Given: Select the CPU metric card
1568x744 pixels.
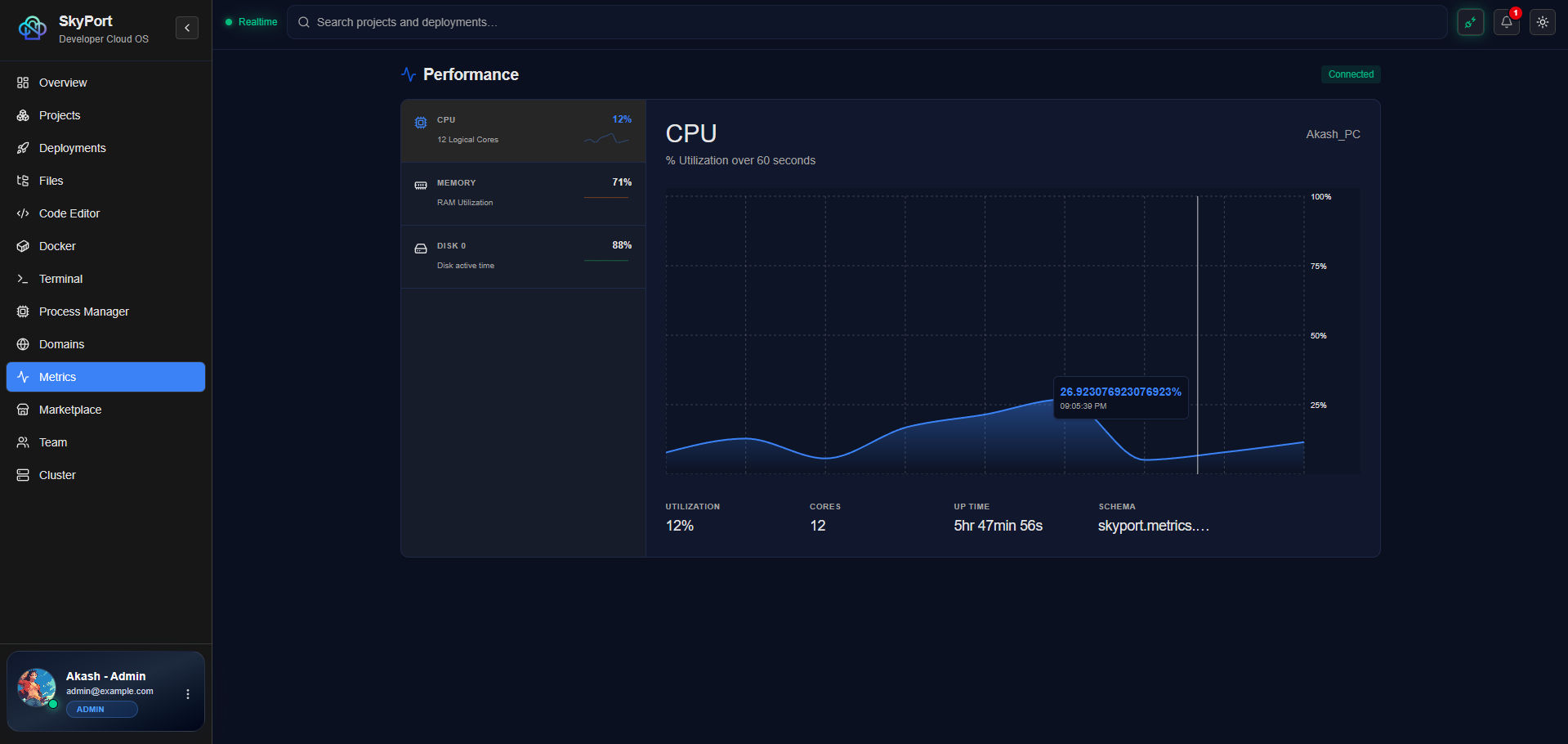Looking at the screenshot, I should [x=523, y=131].
